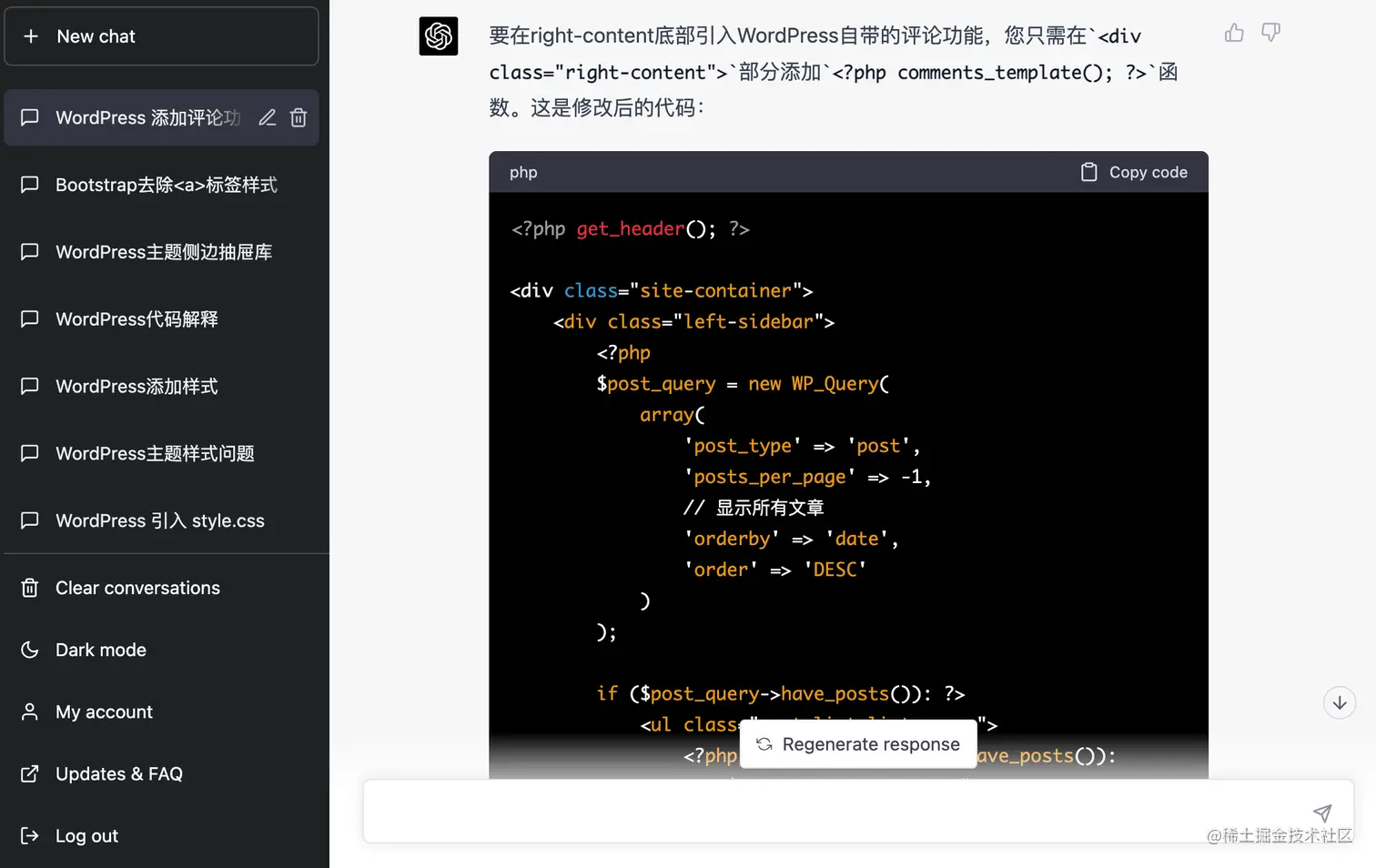
Task: Open the "WordPress代码解释" conversation
Action: click(134, 319)
